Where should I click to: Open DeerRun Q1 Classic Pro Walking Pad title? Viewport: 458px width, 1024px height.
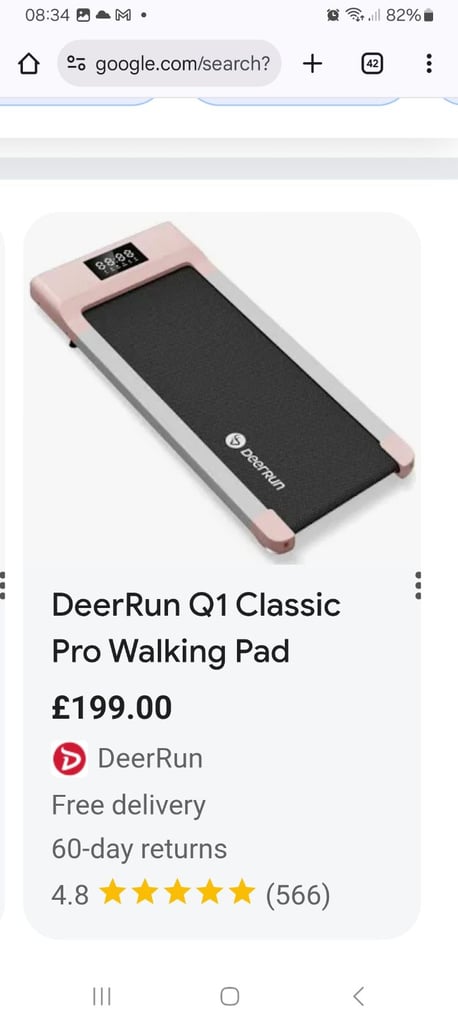click(196, 628)
